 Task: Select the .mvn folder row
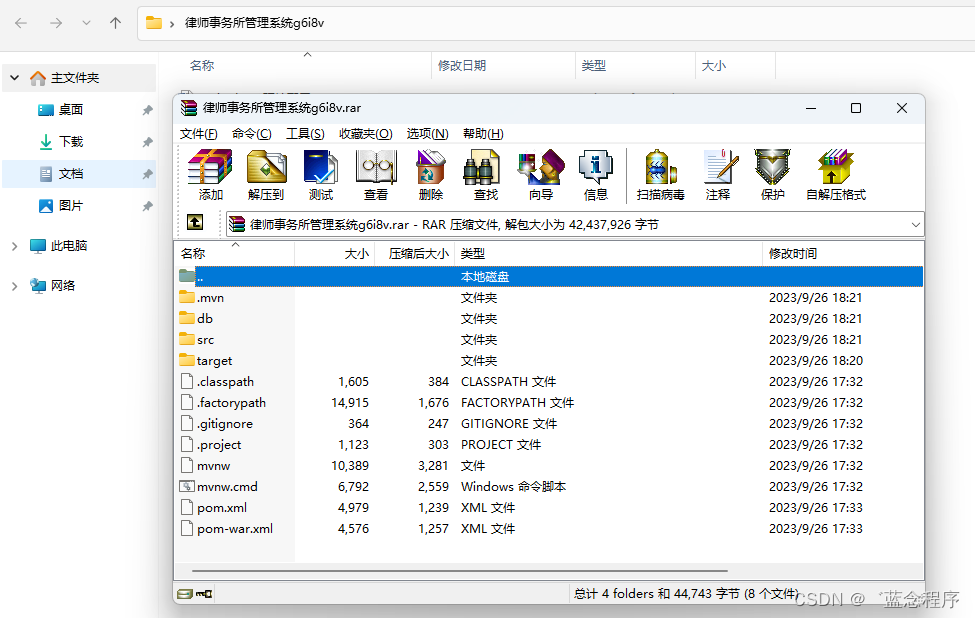click(550, 298)
